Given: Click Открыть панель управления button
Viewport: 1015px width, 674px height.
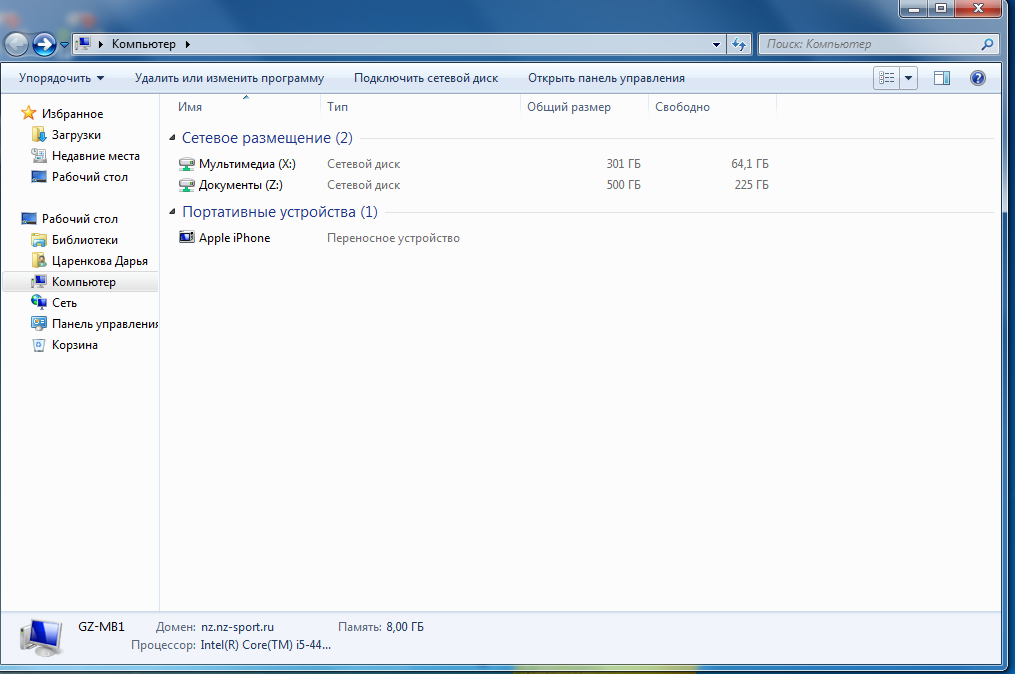Looking at the screenshot, I should point(606,78).
